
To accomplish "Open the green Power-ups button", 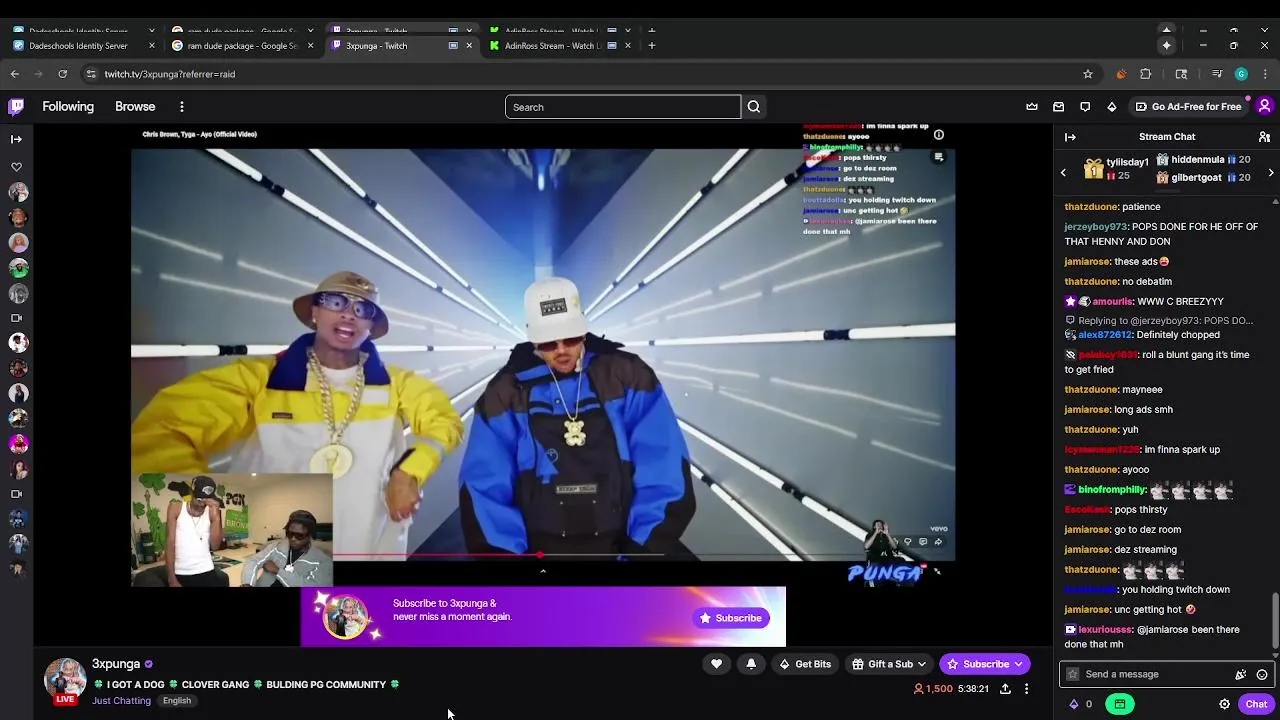I will pyautogui.click(x=1120, y=704).
